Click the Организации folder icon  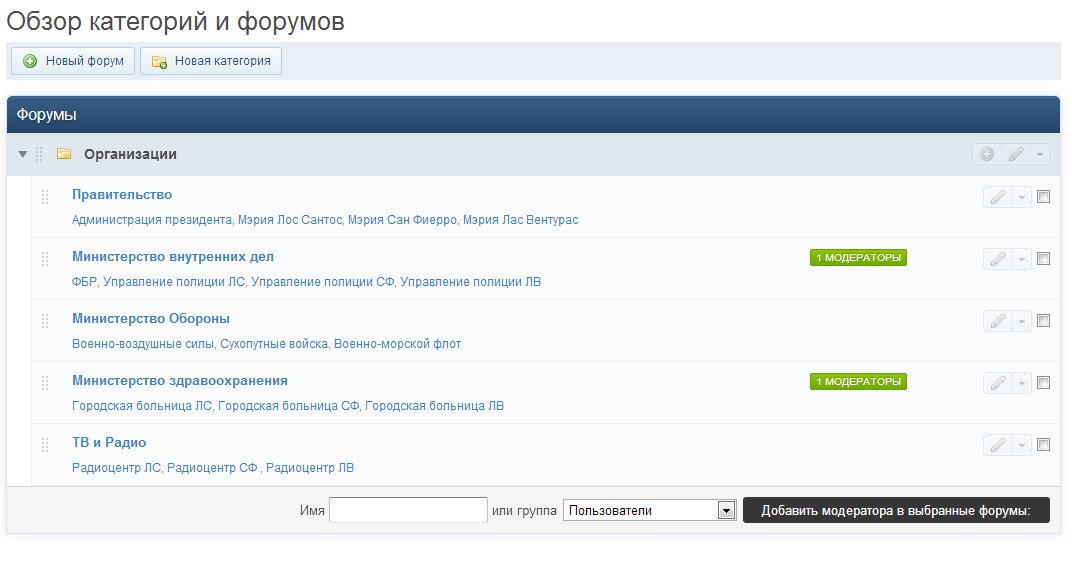[64, 154]
